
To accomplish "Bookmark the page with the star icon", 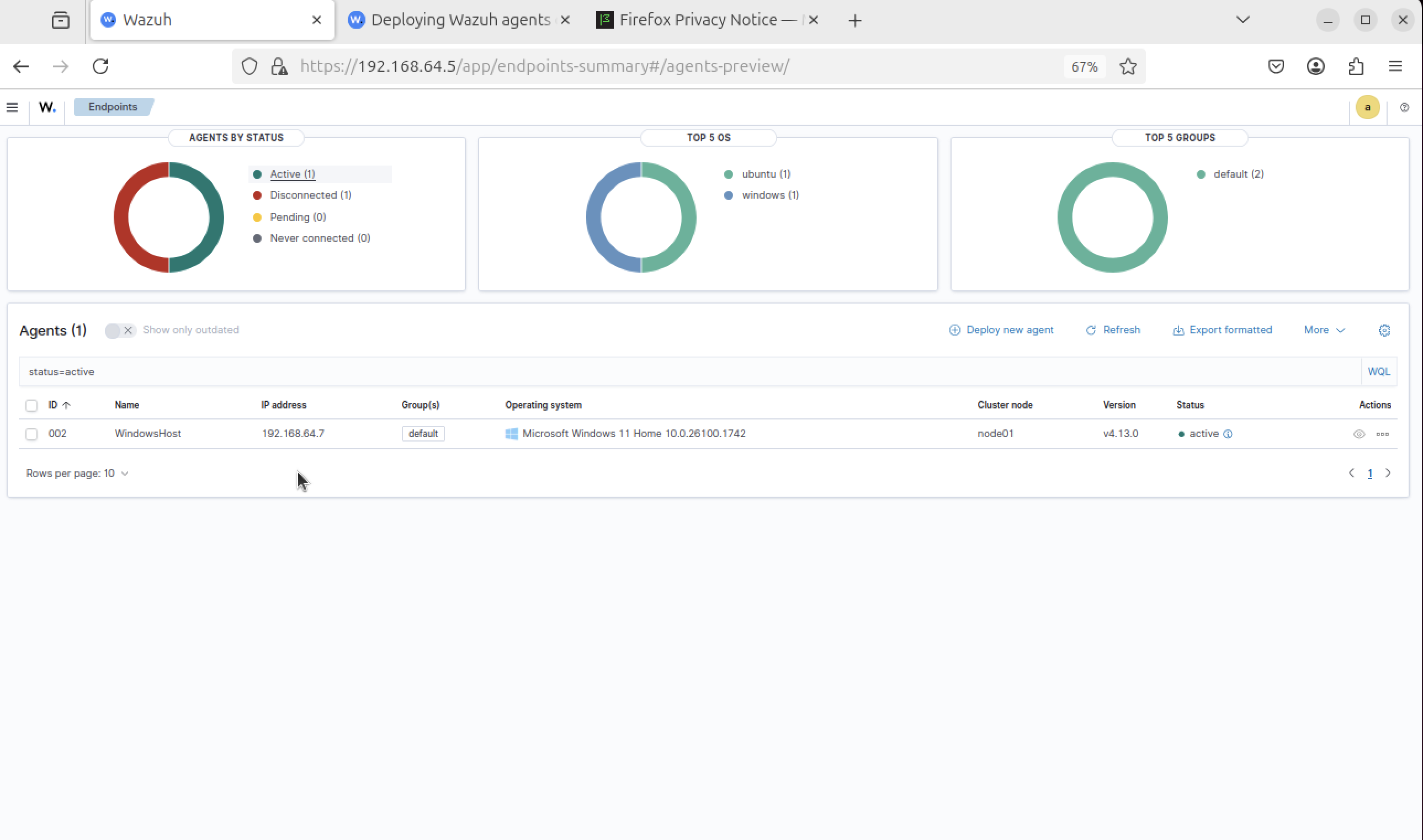I will coord(1128,66).
